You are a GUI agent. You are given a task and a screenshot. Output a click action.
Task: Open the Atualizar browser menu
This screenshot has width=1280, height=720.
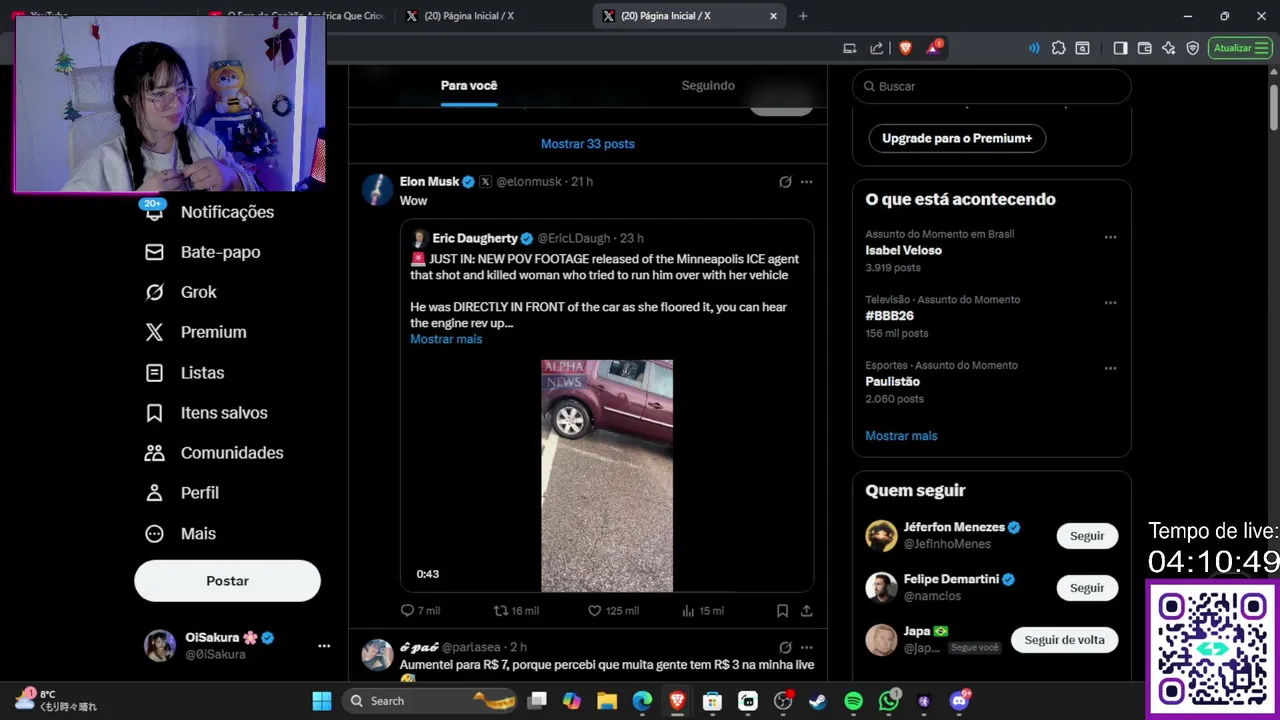tap(1240, 48)
